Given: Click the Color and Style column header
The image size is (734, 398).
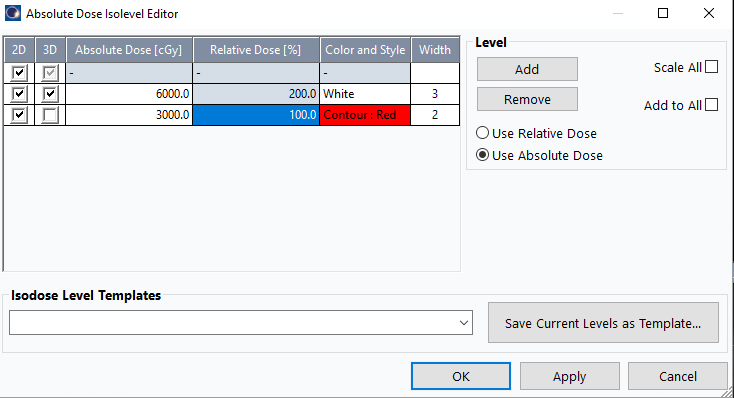Looking at the screenshot, I should pos(365,50).
